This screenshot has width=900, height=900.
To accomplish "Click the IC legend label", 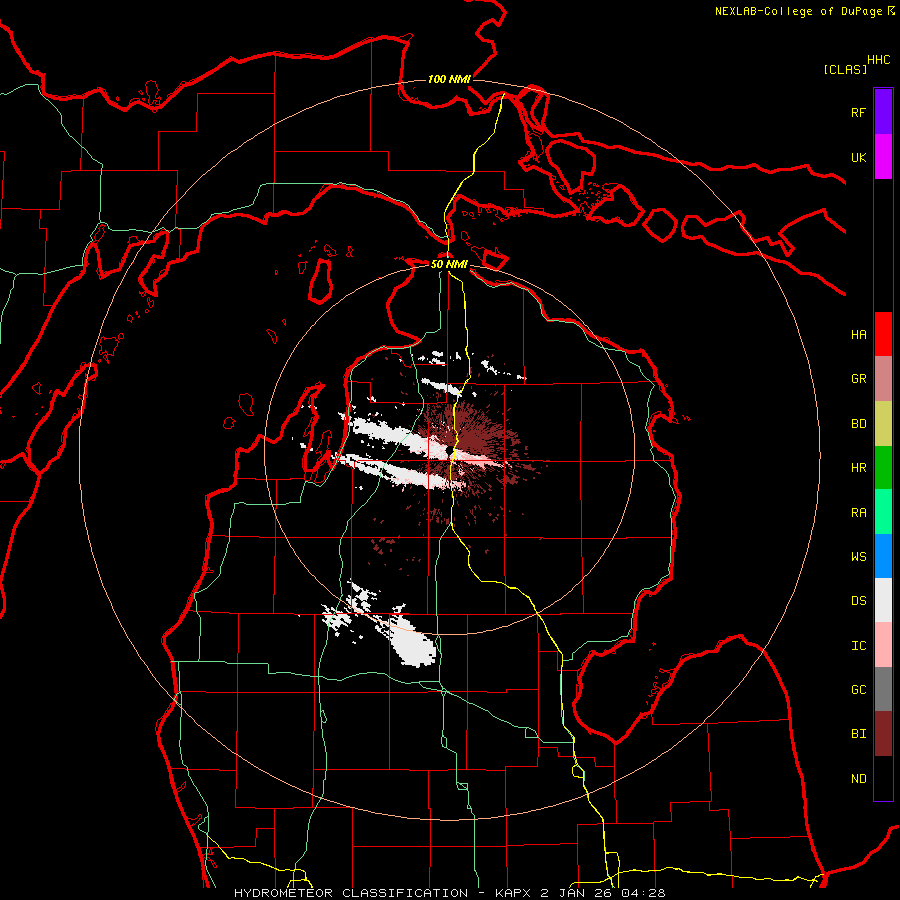I will point(858,646).
